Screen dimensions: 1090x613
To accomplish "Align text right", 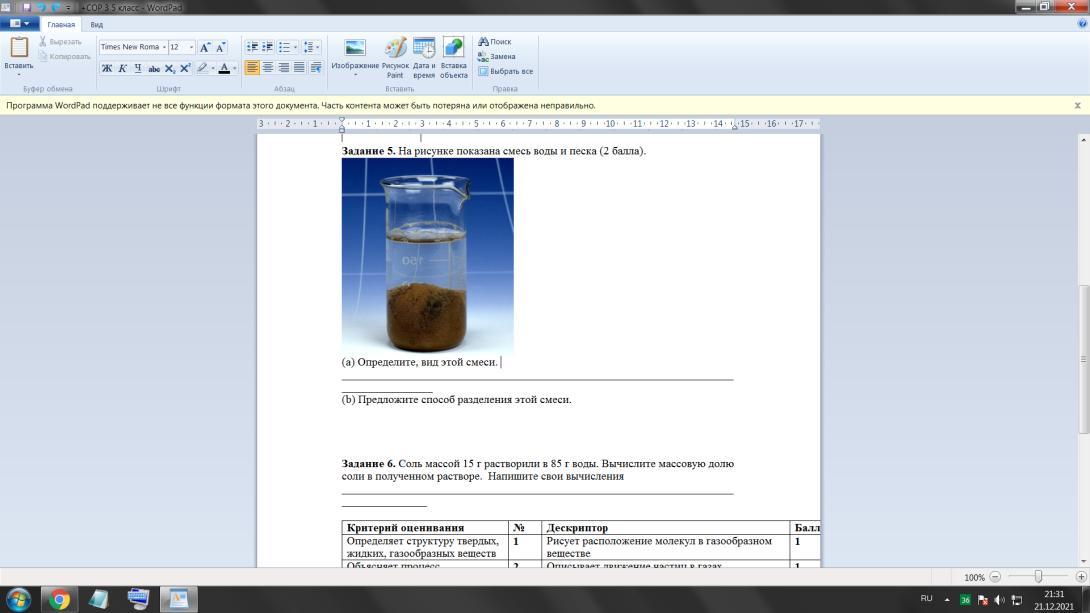I will point(284,67).
